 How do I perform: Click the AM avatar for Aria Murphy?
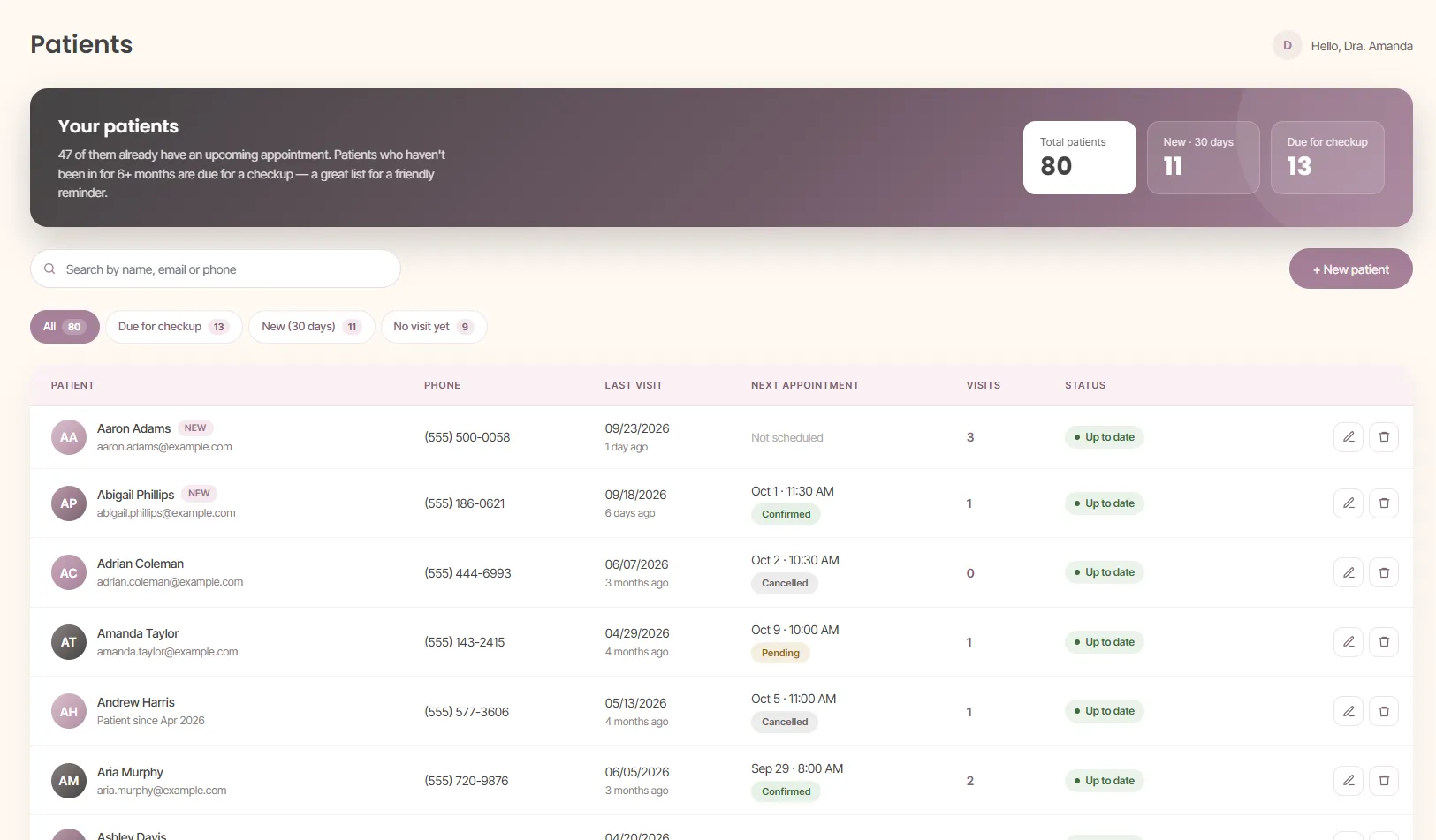coord(69,781)
